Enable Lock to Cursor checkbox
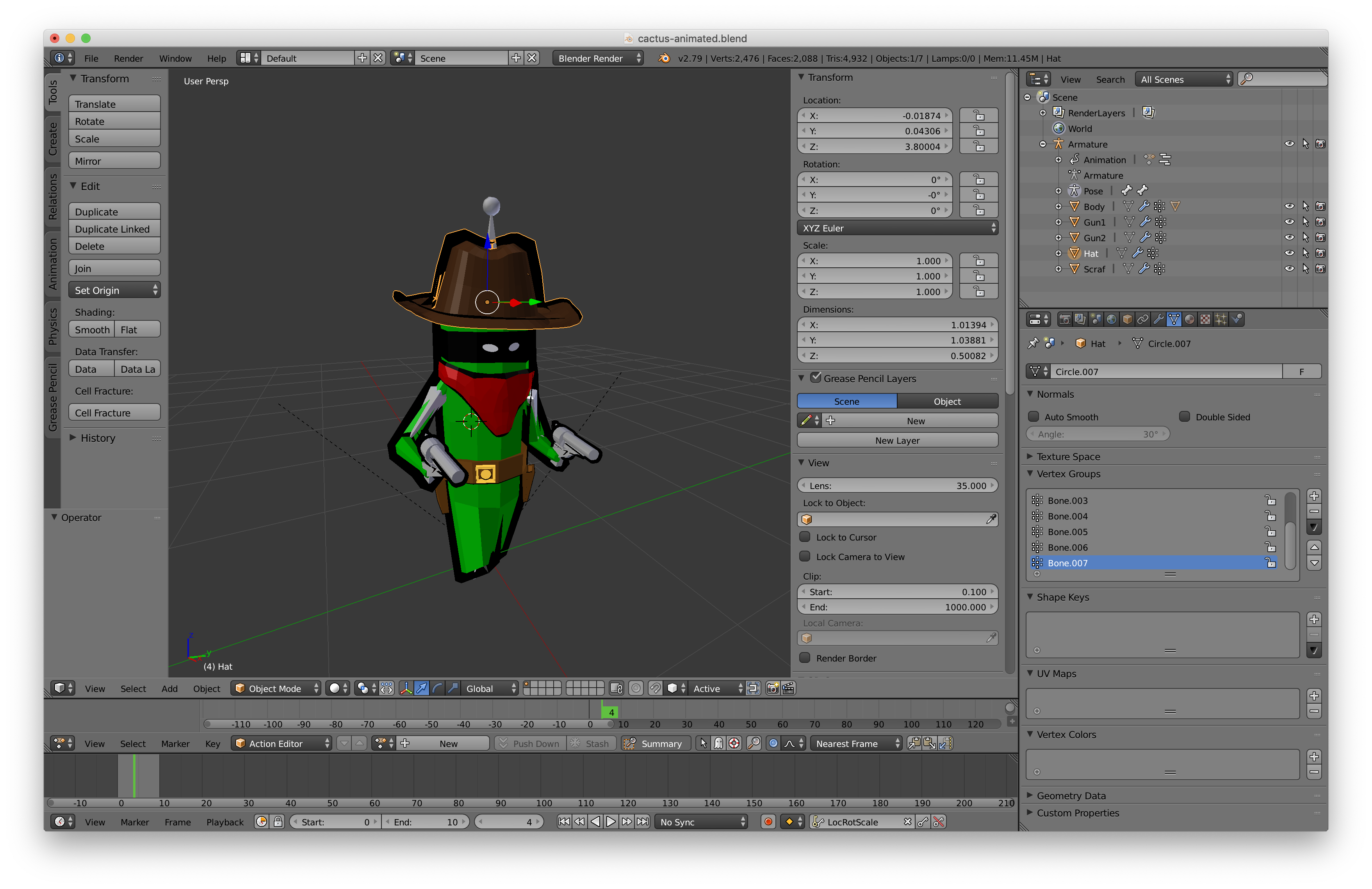Image resolution: width=1372 pixels, height=889 pixels. [805, 537]
